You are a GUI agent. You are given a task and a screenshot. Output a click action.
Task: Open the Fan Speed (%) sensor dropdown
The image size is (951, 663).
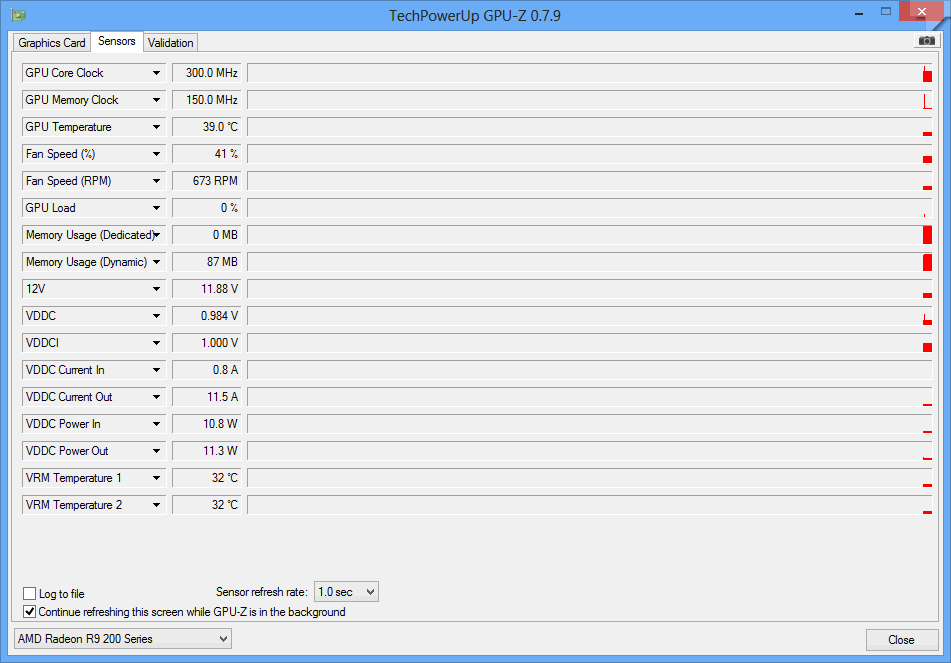[94, 153]
